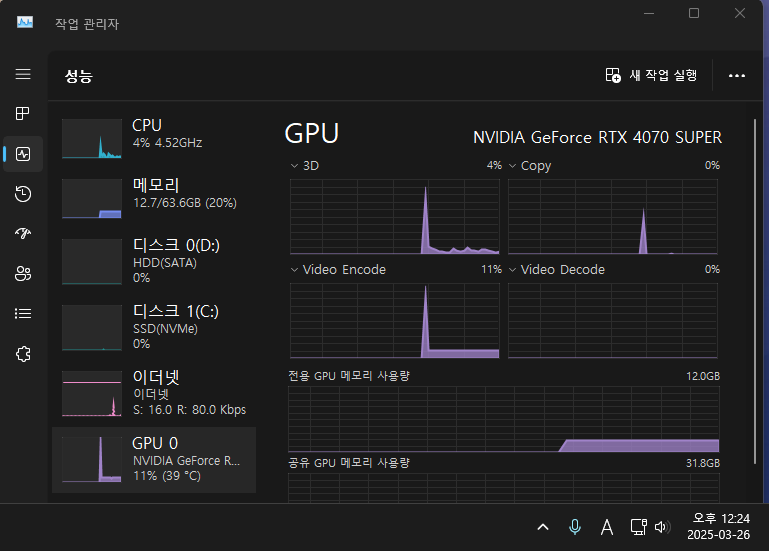
Task: Open the volume speaker tray icon
Action: [x=663, y=527]
